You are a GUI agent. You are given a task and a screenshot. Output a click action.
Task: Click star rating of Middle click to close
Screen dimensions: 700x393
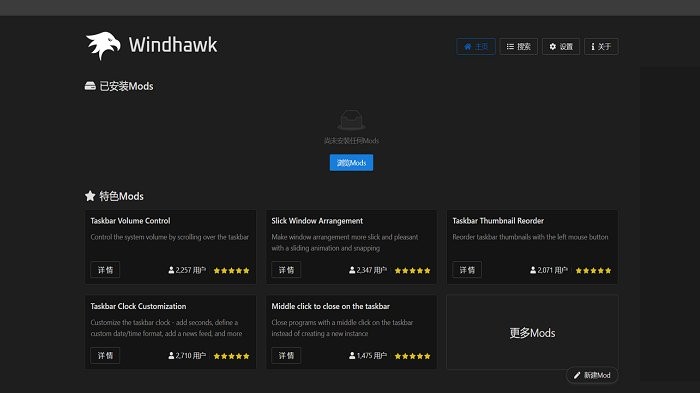412,356
